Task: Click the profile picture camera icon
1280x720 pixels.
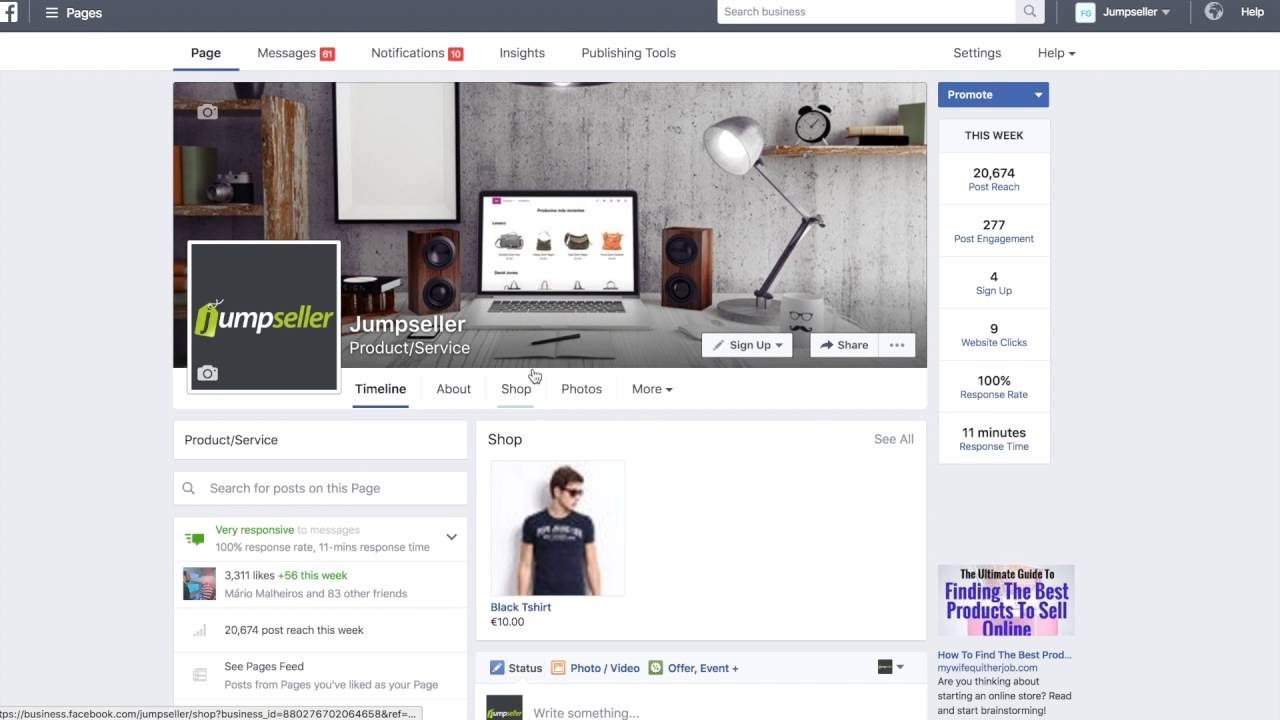Action: 207,373
